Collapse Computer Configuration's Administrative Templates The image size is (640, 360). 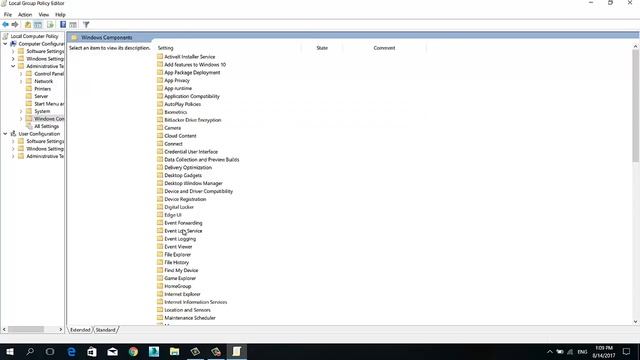click(13, 66)
